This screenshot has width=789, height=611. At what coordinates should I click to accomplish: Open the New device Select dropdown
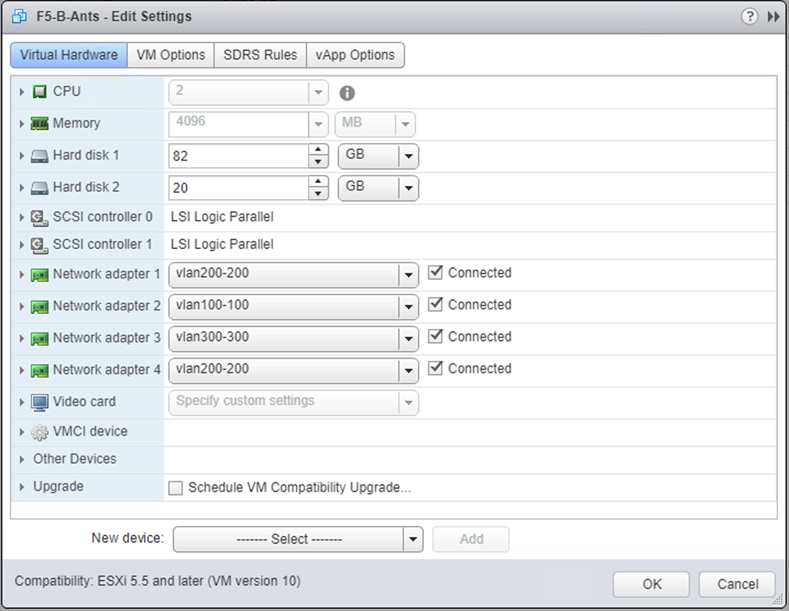coord(298,540)
